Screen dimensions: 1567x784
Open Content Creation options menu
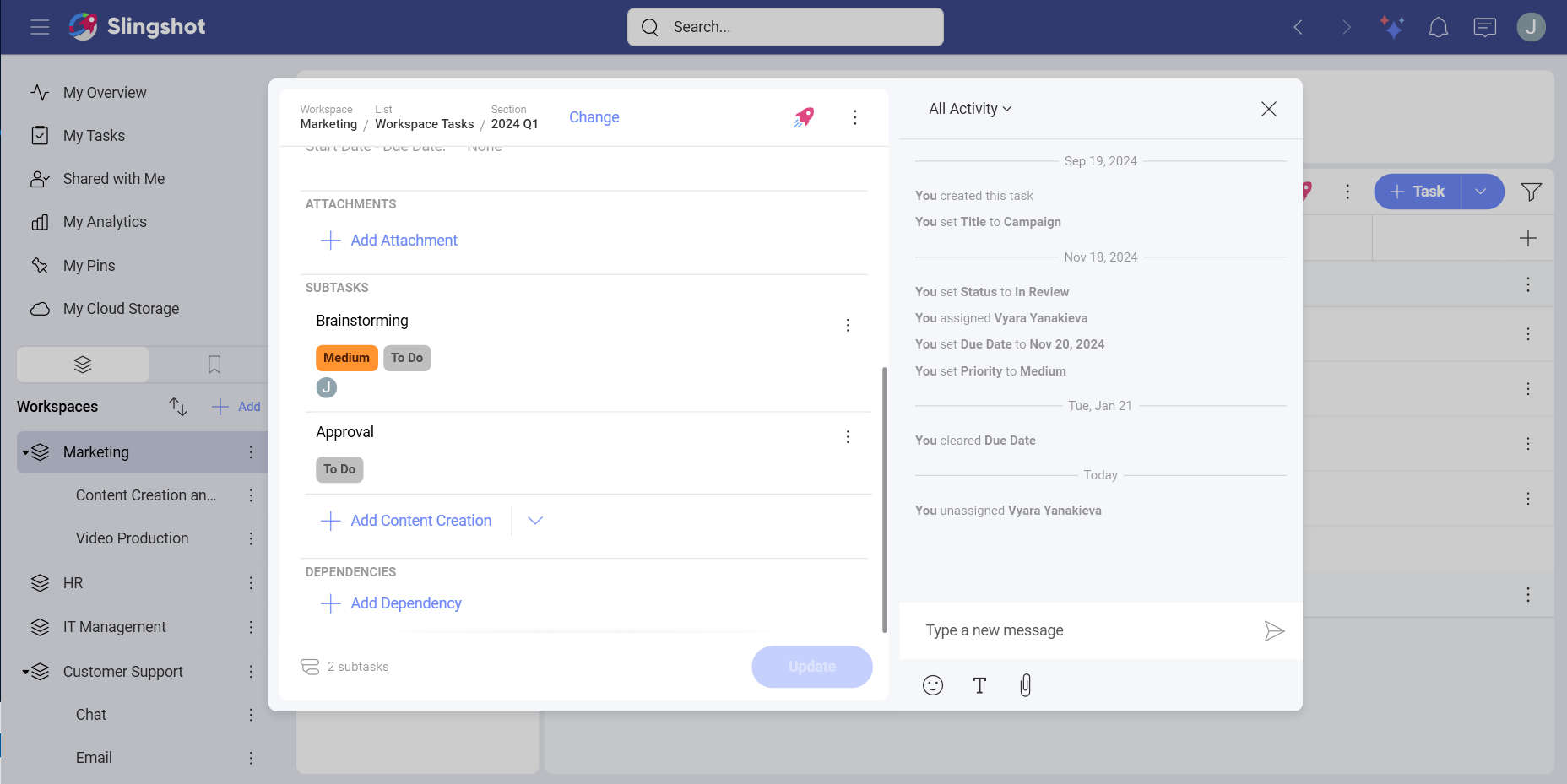tap(251, 495)
